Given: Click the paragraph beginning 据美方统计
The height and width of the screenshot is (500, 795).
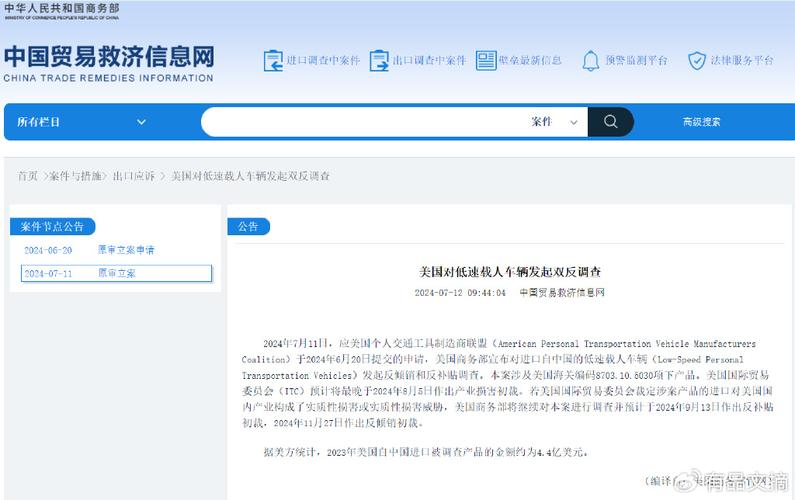Looking at the screenshot, I should click(x=425, y=452).
